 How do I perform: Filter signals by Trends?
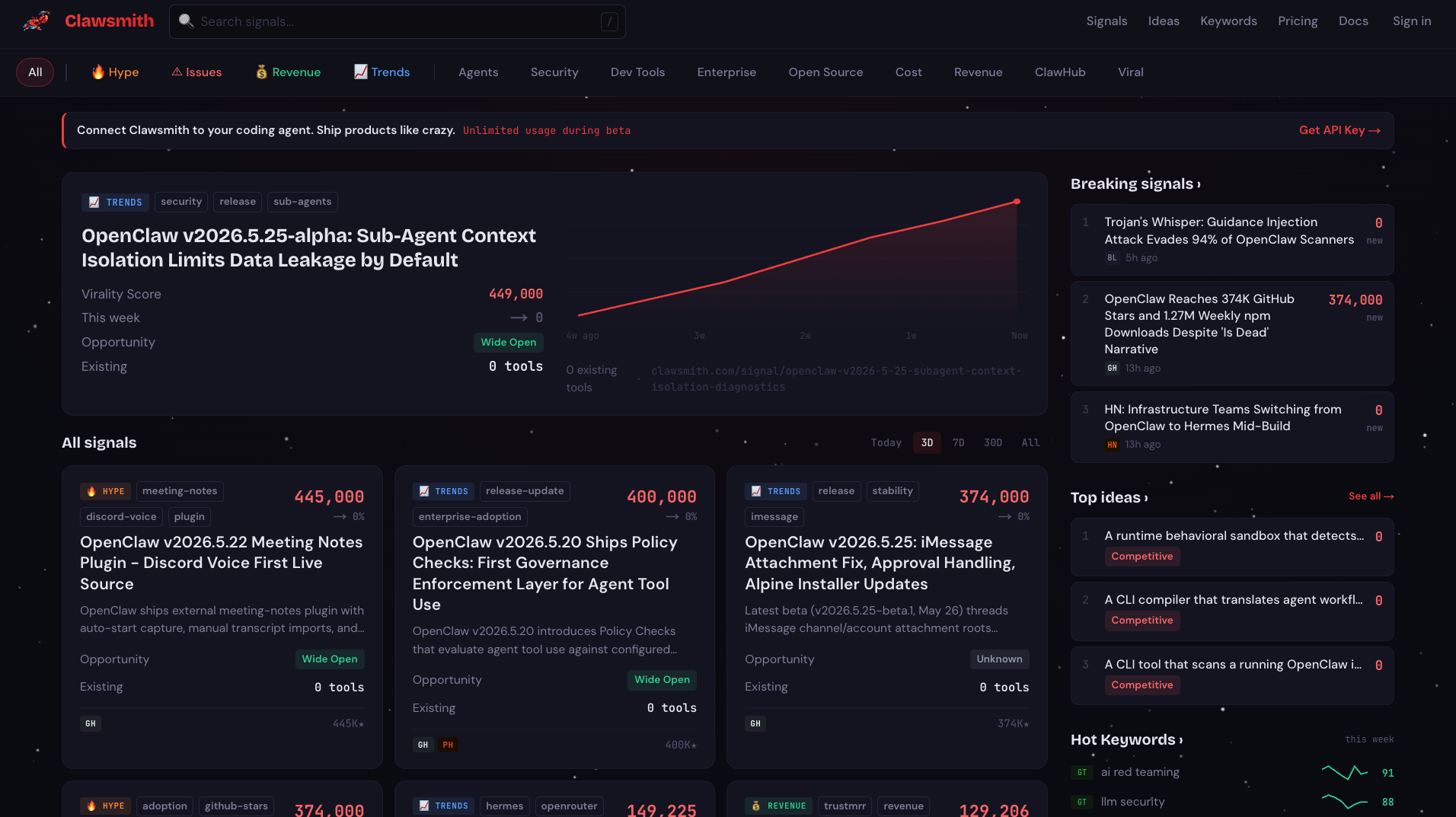click(382, 72)
